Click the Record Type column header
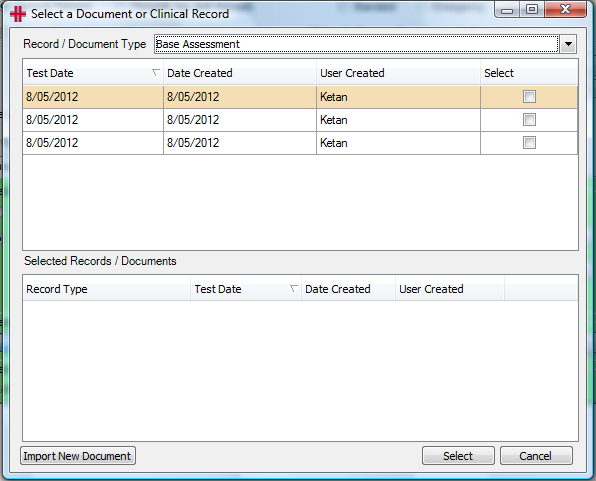Viewport: 596px width, 481px height. tap(106, 289)
